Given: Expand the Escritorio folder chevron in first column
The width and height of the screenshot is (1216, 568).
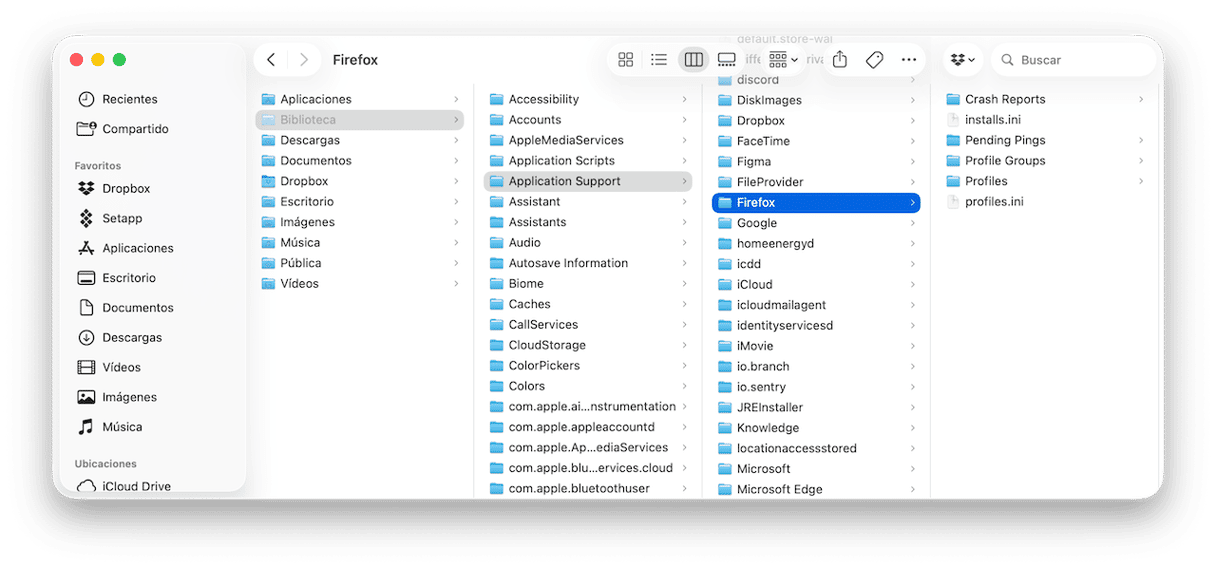Looking at the screenshot, I should [x=456, y=202].
